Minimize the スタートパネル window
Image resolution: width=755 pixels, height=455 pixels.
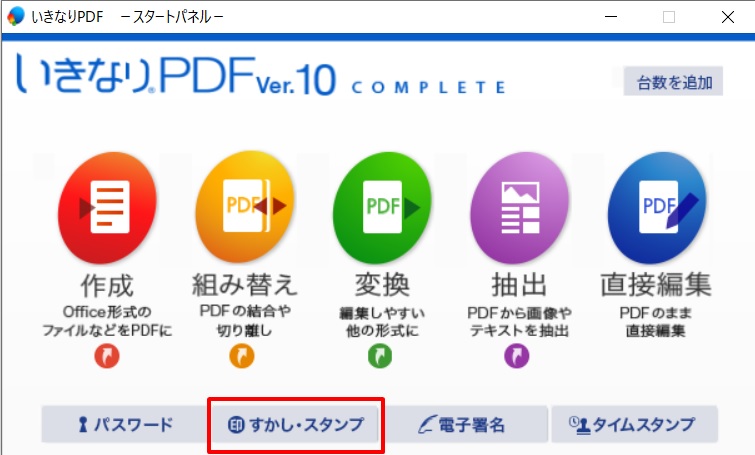point(611,17)
